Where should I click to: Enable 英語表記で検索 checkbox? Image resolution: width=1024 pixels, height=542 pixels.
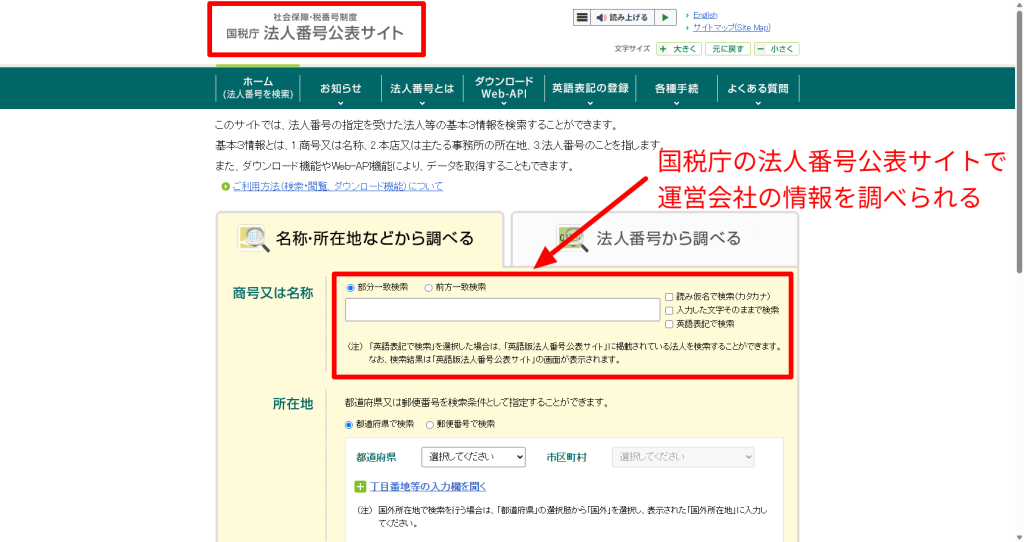669,325
